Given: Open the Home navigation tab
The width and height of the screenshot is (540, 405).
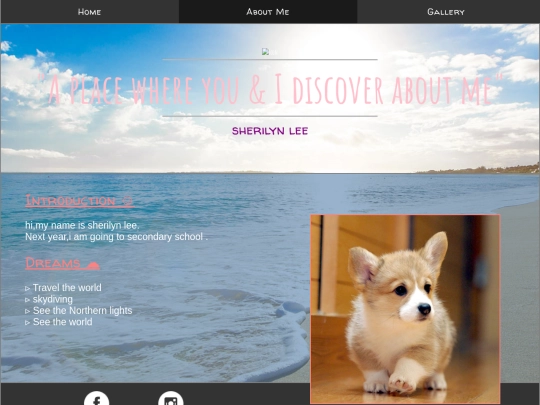Looking at the screenshot, I should [90, 12].
